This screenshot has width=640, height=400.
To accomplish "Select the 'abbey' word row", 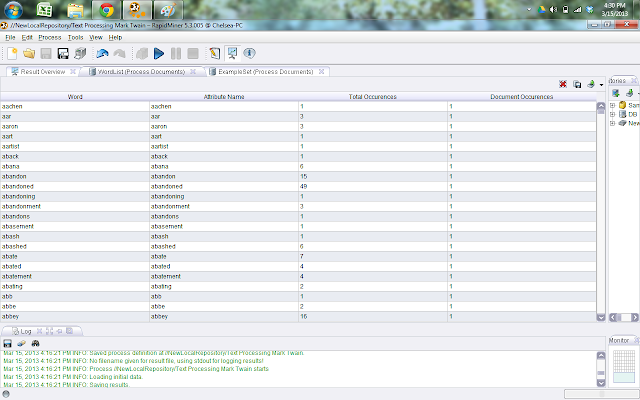I will 298,317.
